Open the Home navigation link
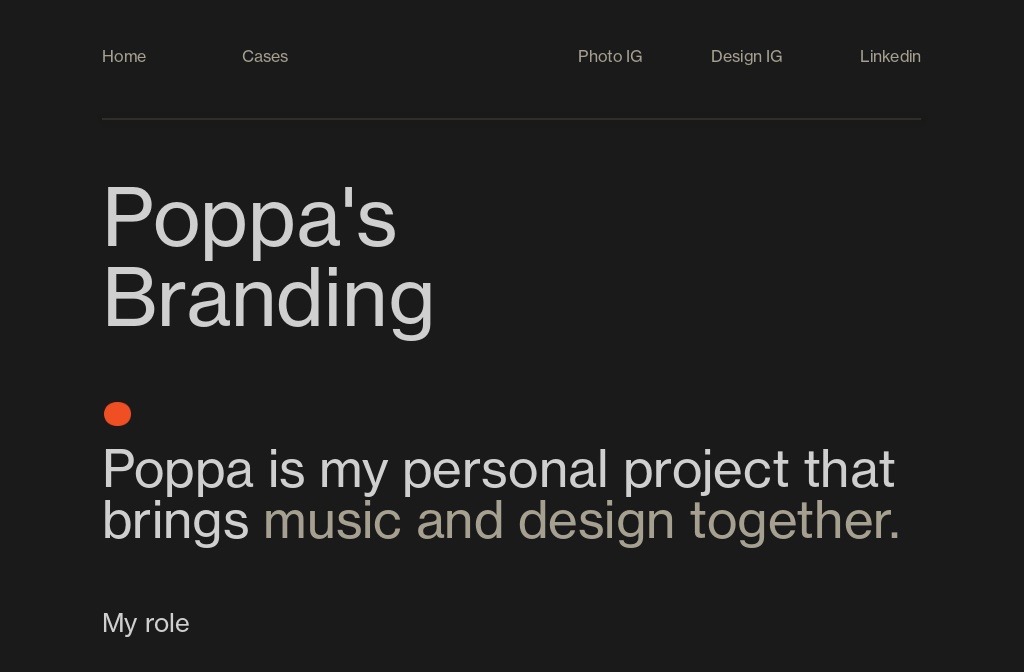Screen dimensions: 1024x672 [x=124, y=57]
